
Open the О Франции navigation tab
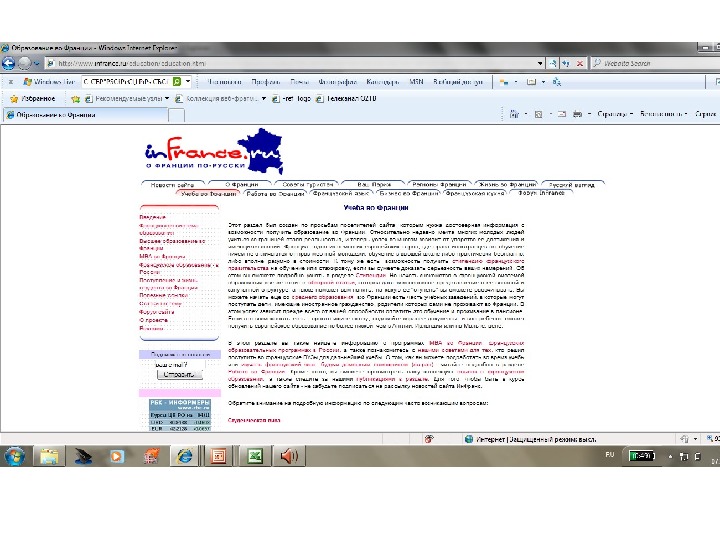[x=242, y=185]
